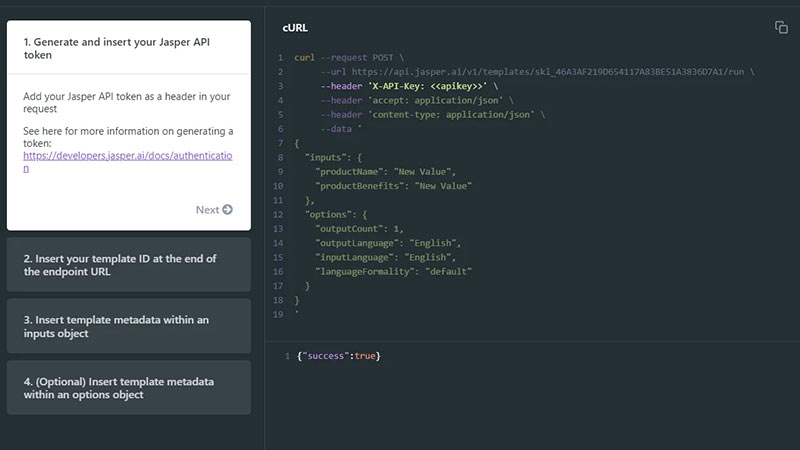Click the Next arrow icon
Viewport: 800px width, 450px height.
(228, 210)
